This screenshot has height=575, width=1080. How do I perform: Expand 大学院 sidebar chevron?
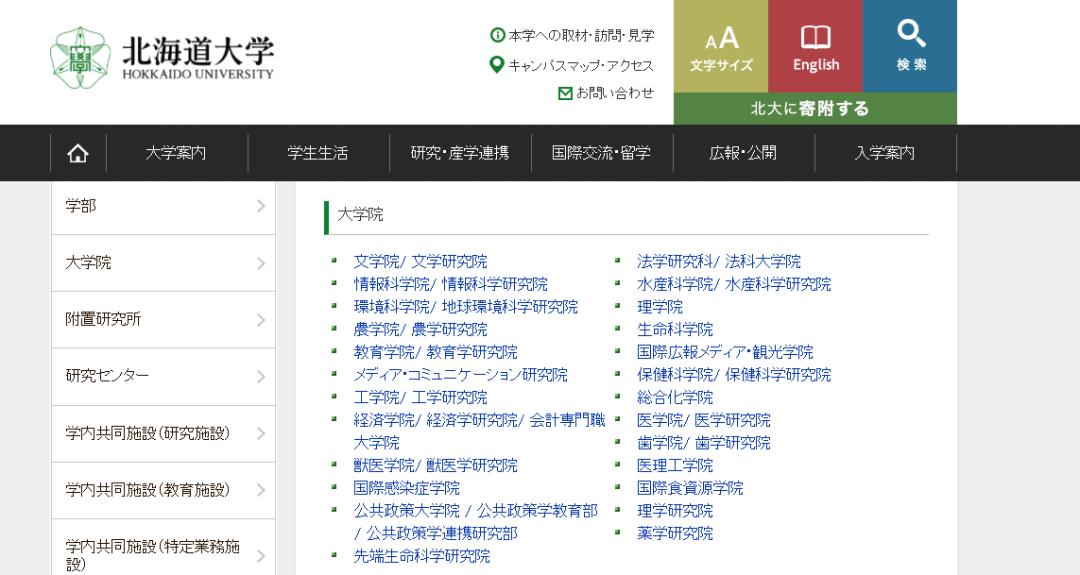(261, 263)
